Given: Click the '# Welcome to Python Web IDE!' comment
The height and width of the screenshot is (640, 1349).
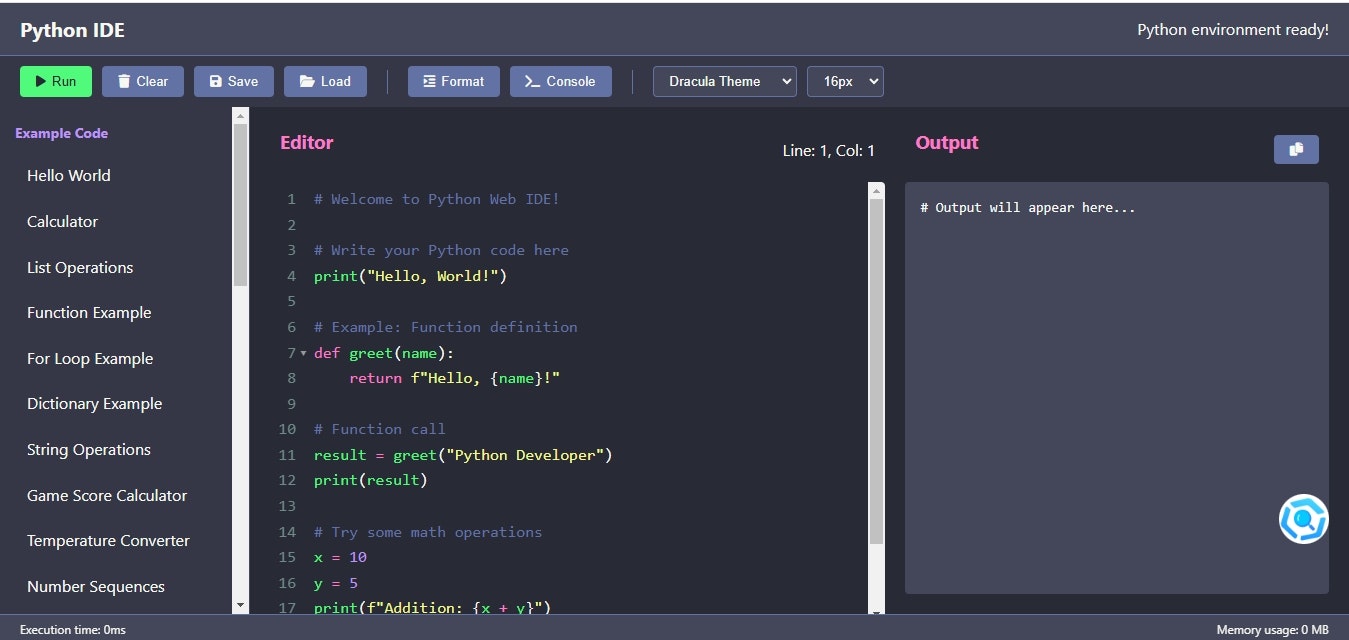Looking at the screenshot, I should [x=437, y=199].
